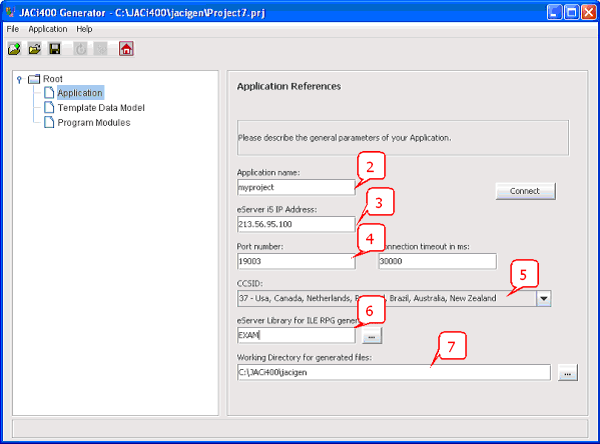The image size is (600, 444).
Task: Select Program Modules in the tree
Action: (x=93, y=123)
